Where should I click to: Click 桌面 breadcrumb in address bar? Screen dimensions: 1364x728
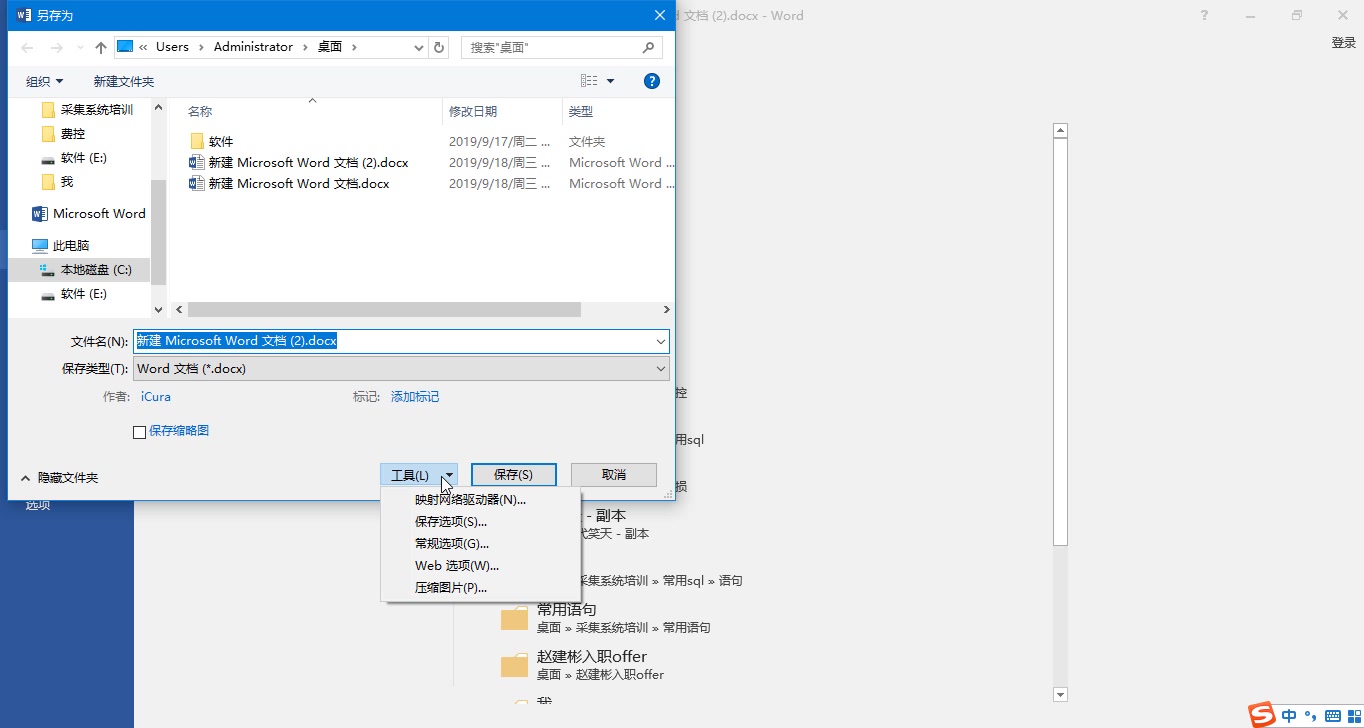click(330, 47)
